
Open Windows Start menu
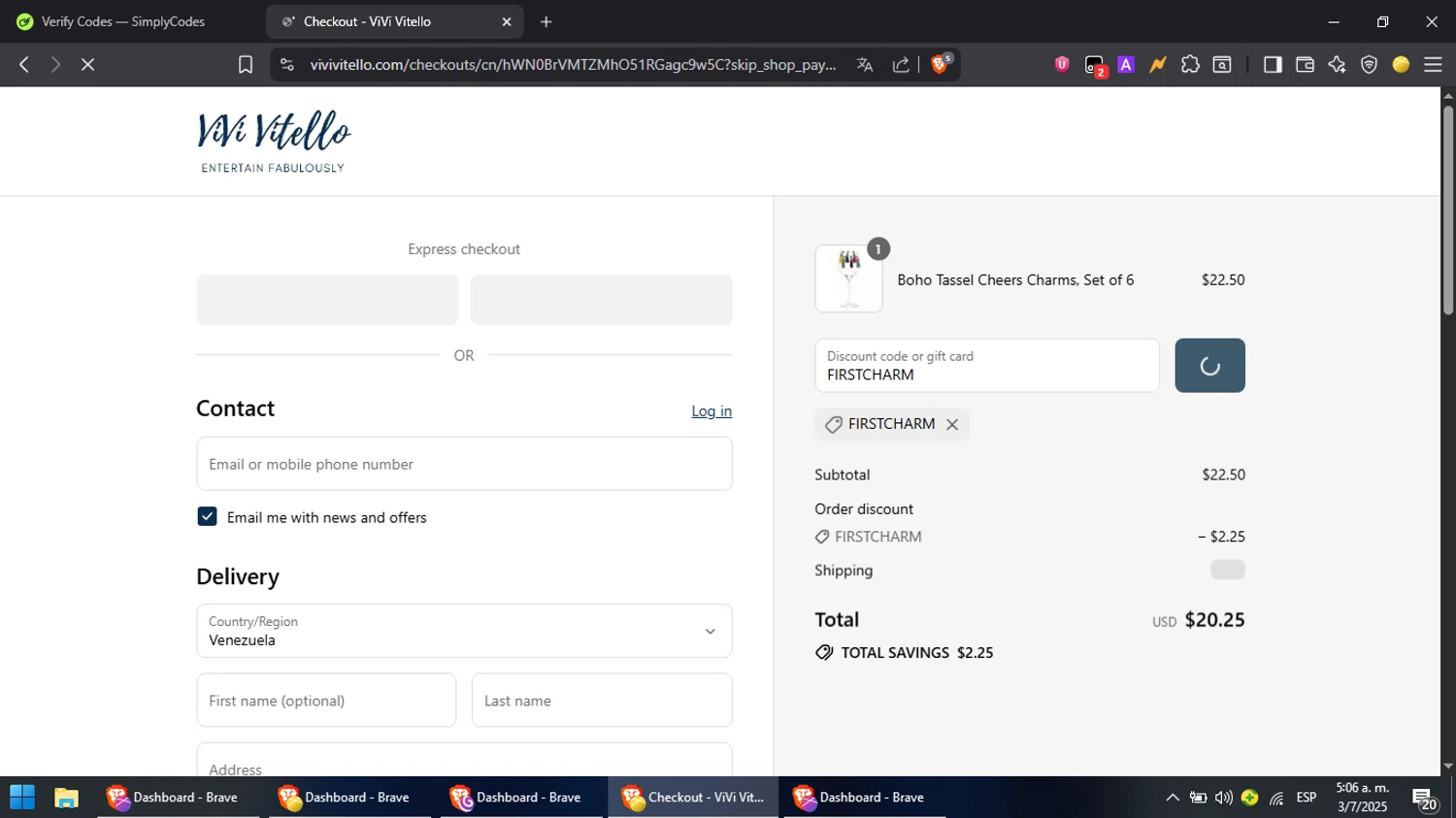pos(22,798)
